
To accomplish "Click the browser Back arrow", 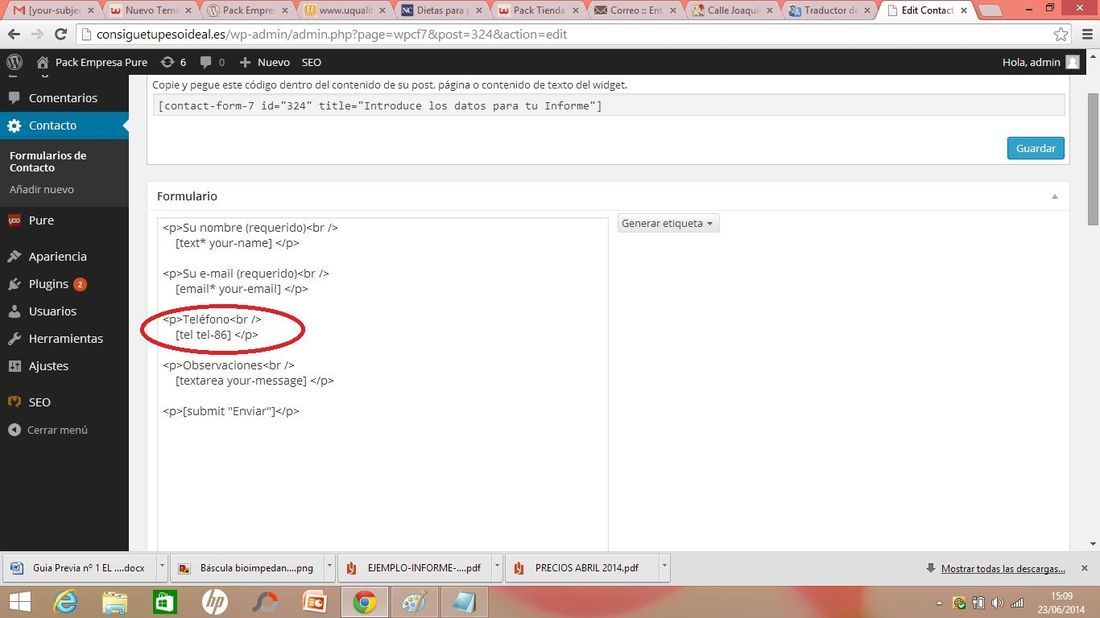I will coord(14,34).
